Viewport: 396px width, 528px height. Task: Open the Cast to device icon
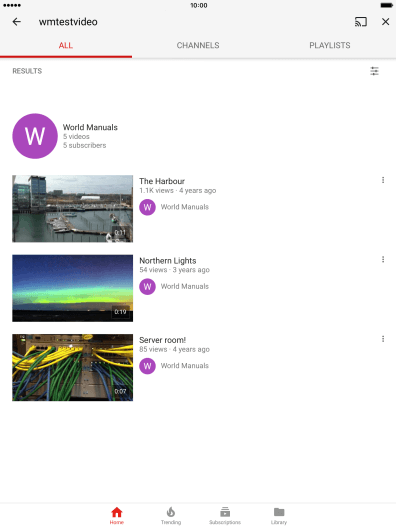pos(361,22)
